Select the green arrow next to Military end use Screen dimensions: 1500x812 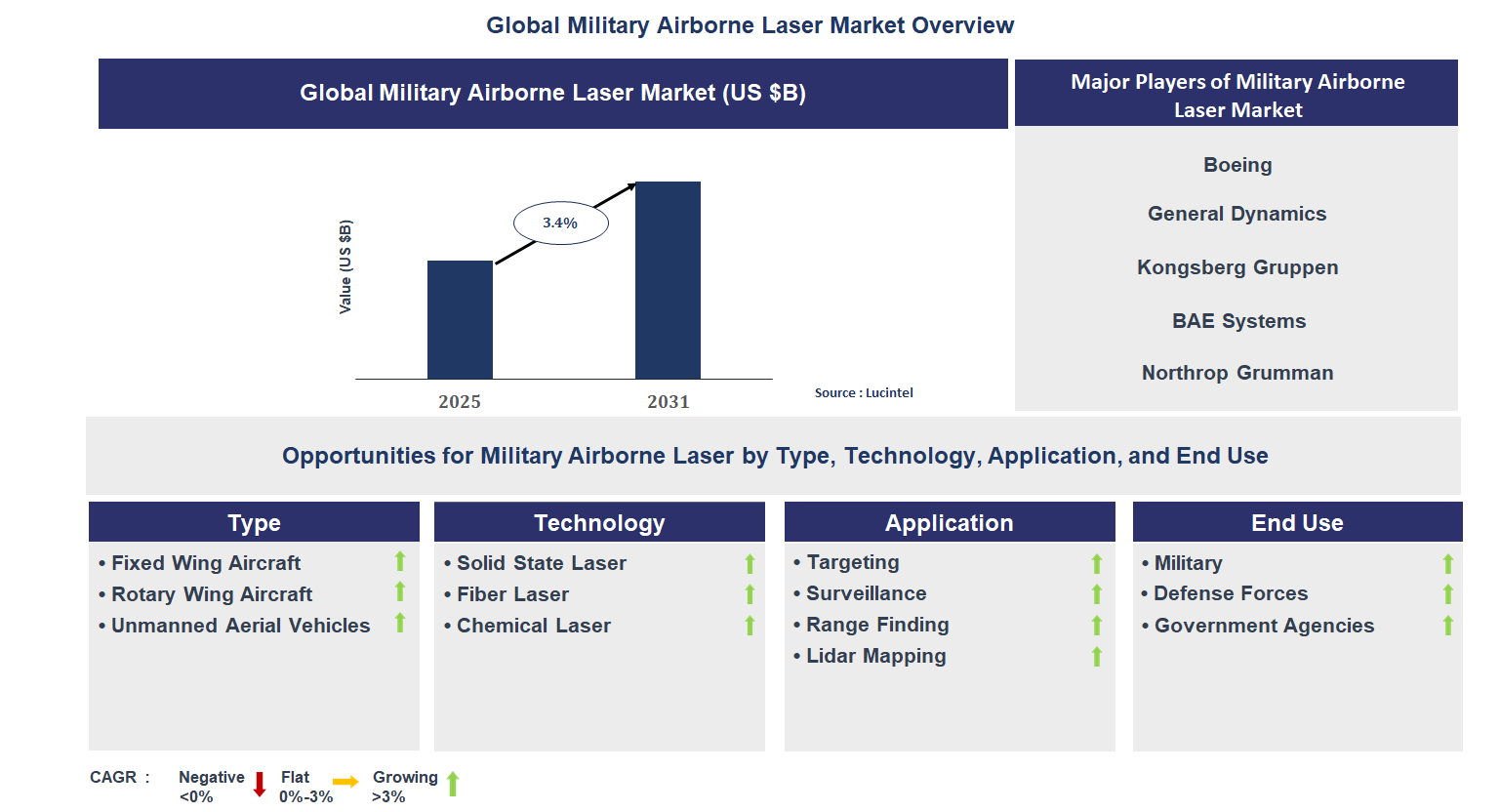(1446, 563)
